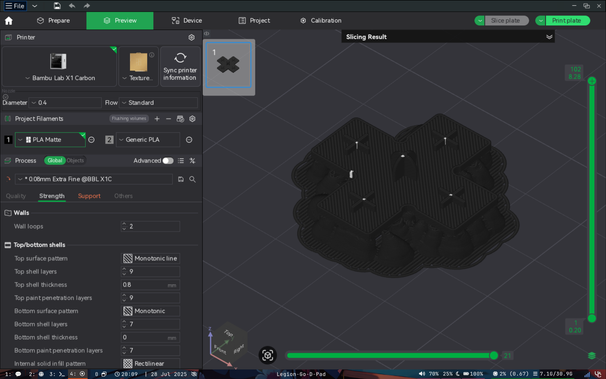Image resolution: width=606 pixels, height=379 pixels.
Task: Remove a filament with minus icon
Action: (168, 119)
